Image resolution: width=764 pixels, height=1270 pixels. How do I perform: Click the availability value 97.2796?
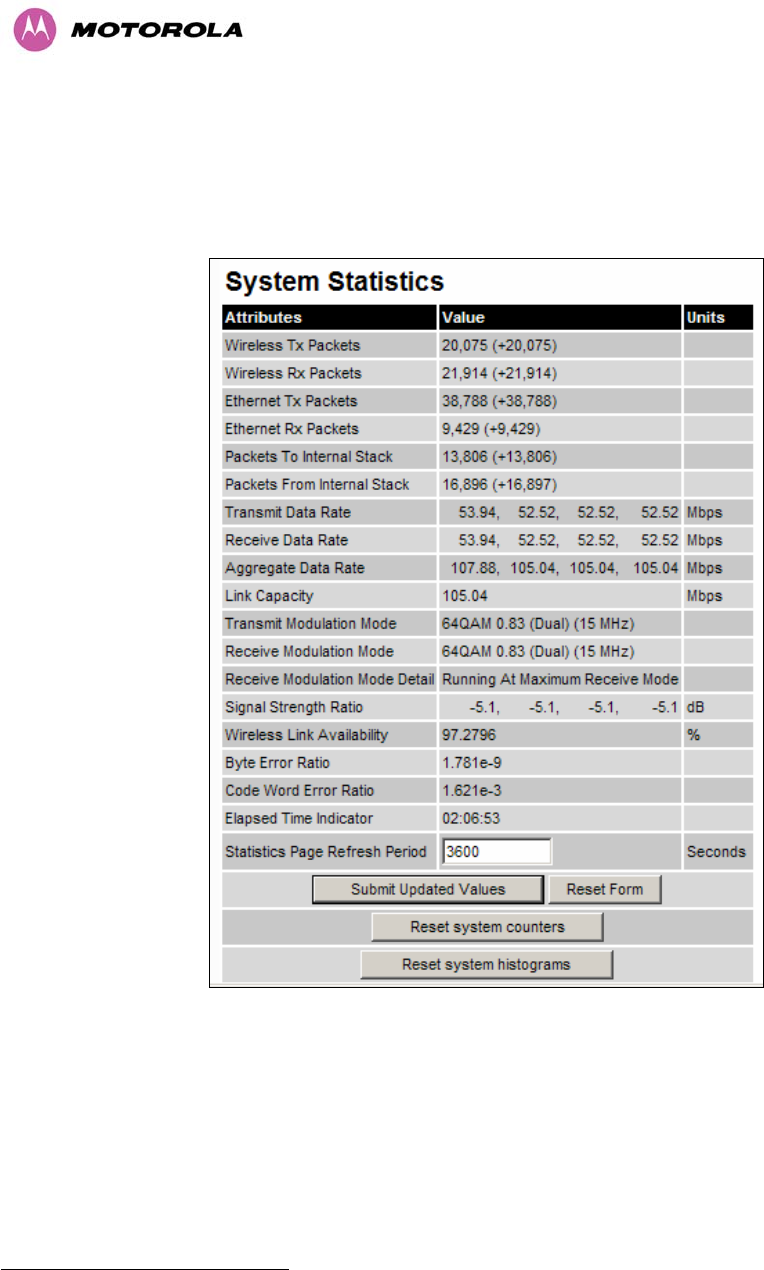(468, 735)
